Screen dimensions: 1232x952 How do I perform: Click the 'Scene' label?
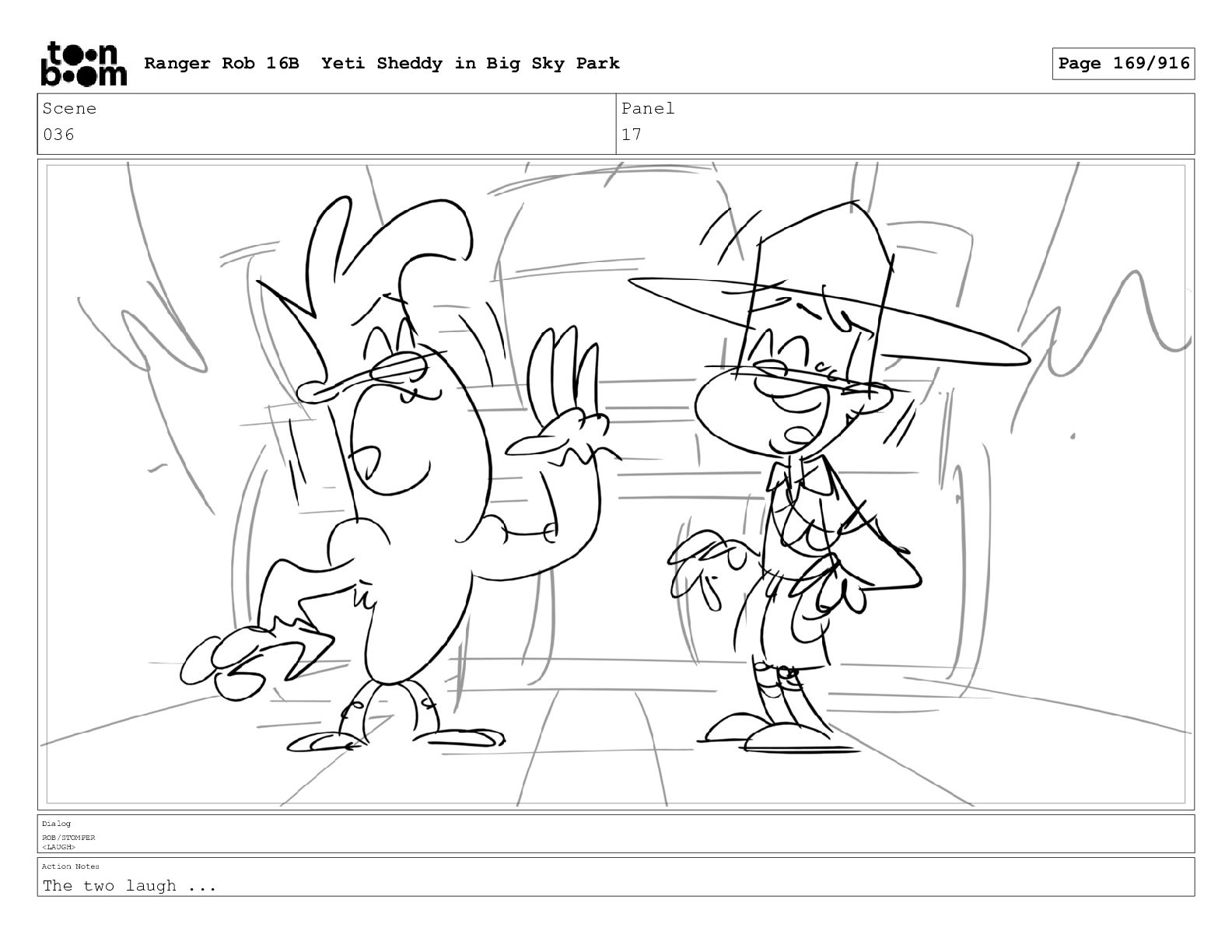tap(69, 109)
